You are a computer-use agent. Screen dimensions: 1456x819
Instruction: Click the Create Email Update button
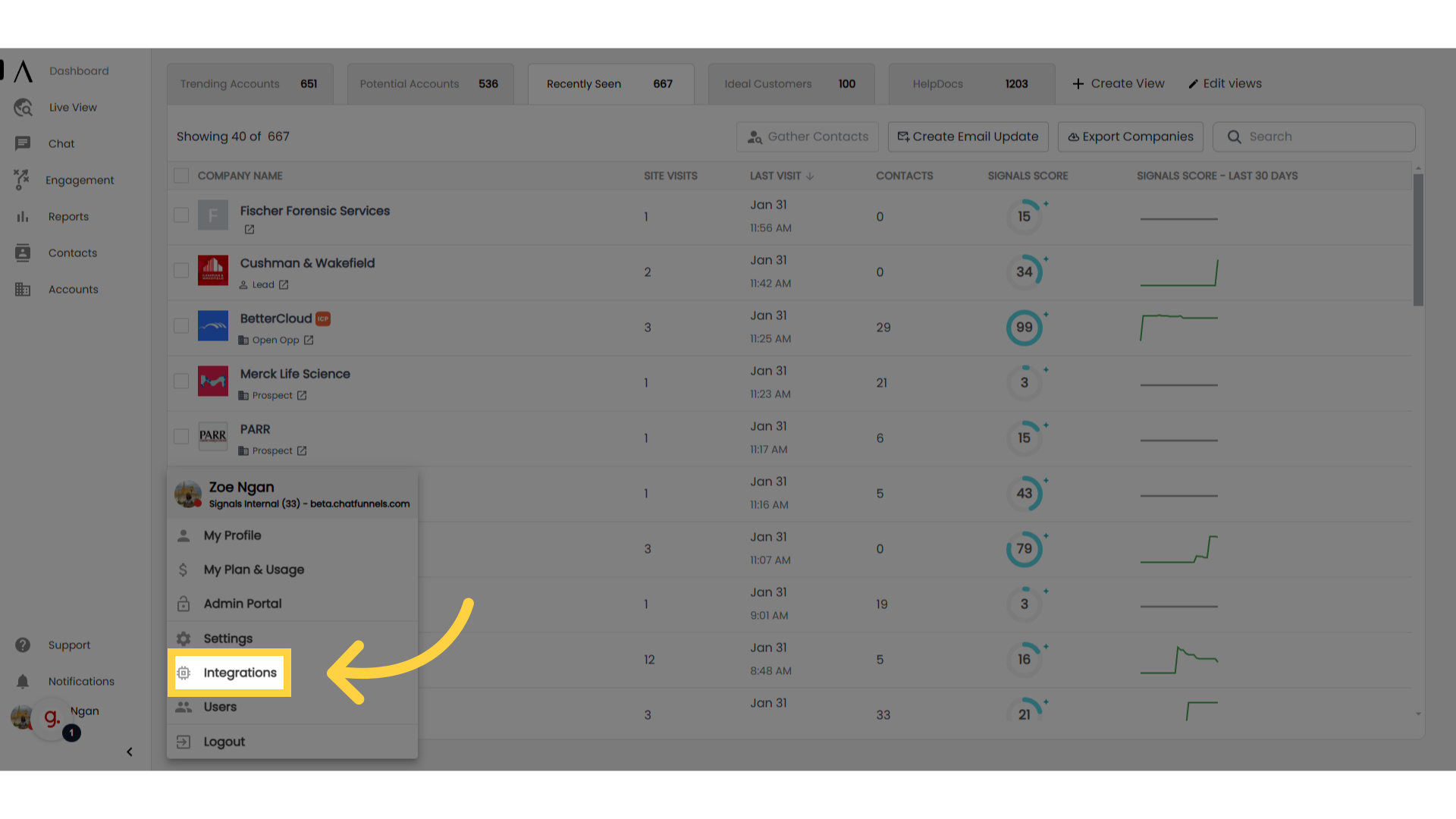point(968,136)
